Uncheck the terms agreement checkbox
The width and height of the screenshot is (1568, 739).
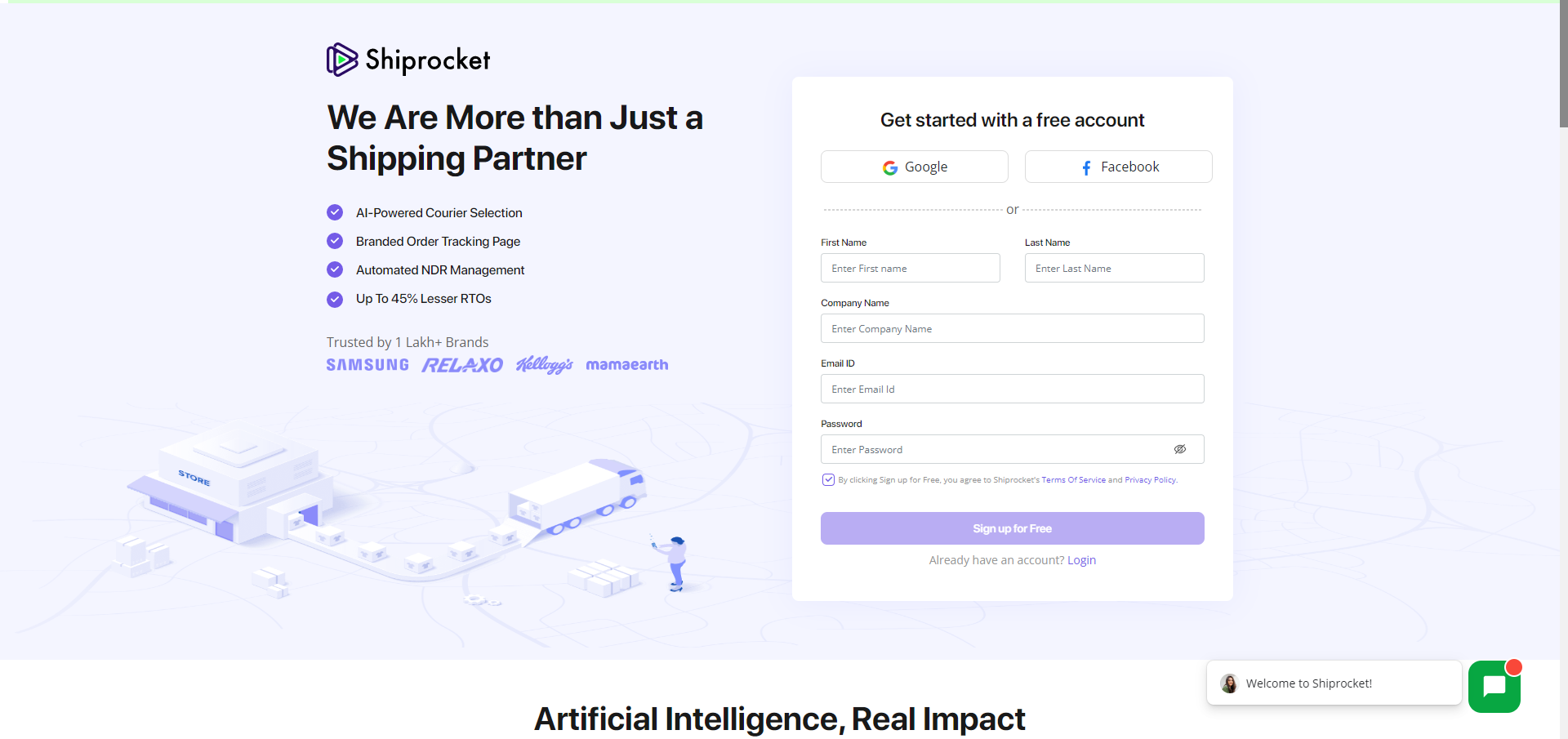[x=828, y=479]
